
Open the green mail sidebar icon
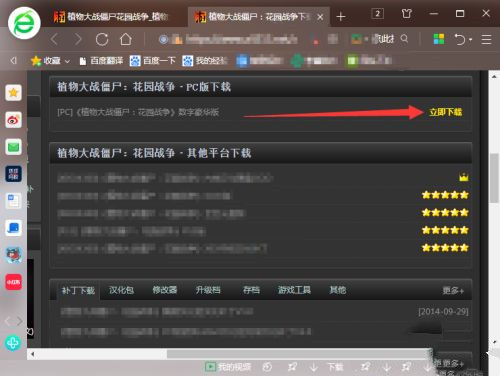pos(13,147)
